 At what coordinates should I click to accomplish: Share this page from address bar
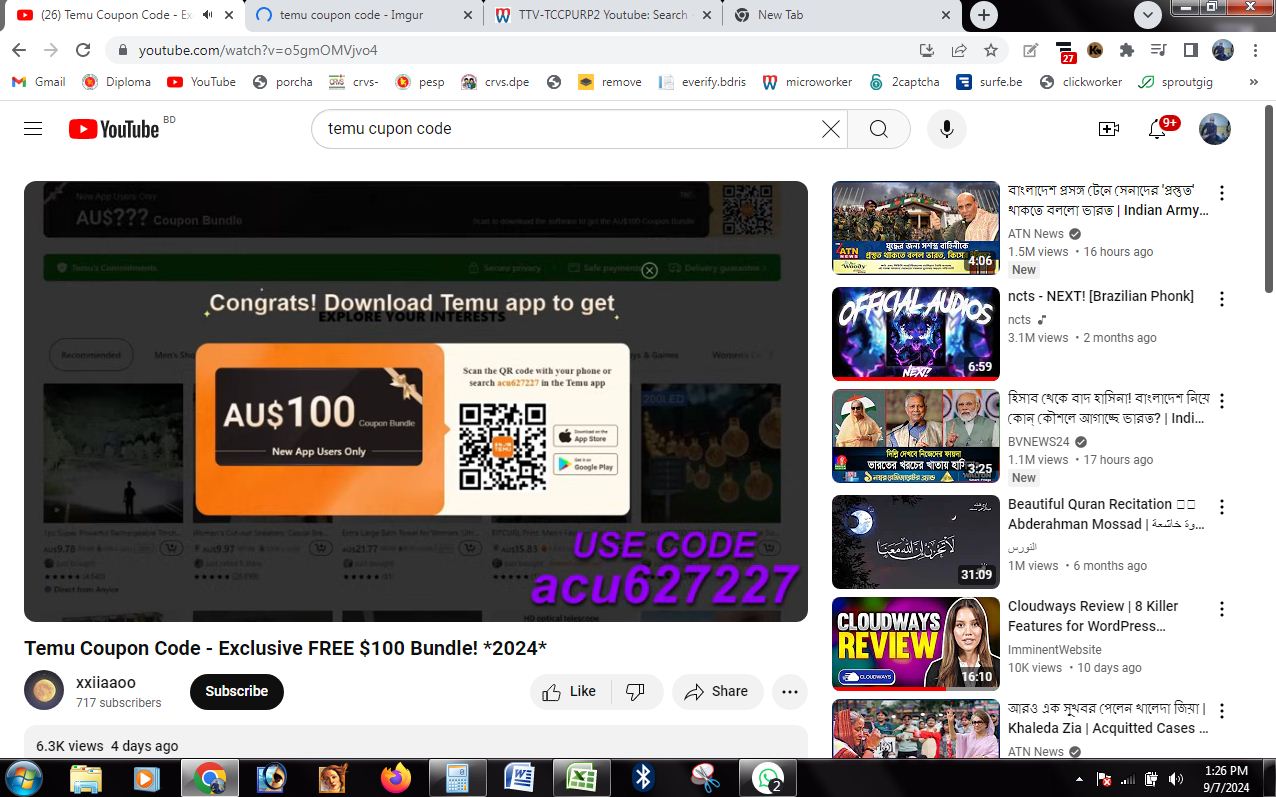959,50
